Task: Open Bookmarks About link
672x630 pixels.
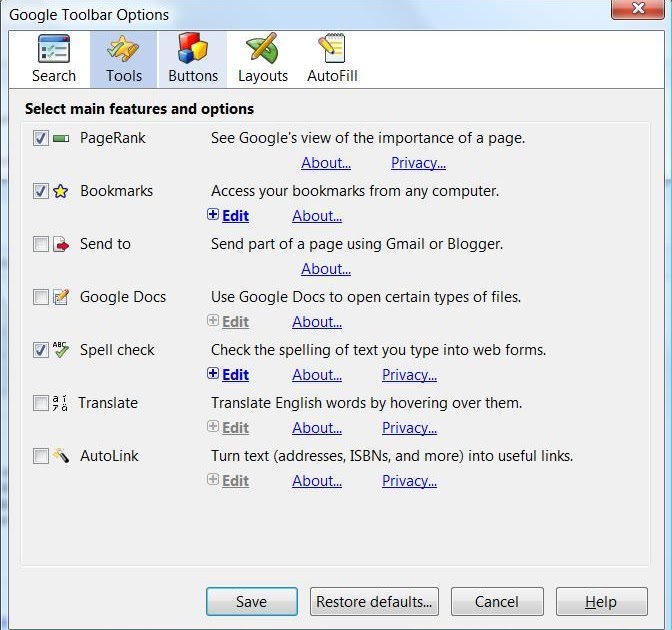Action: tap(317, 216)
